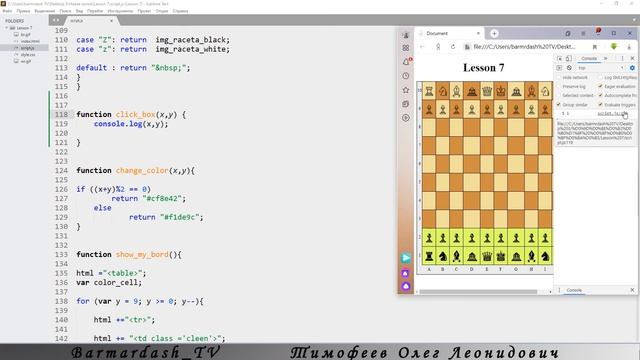Viewport: 640px width, 360px height.
Task: Toggle the Group similar checkbox
Action: pos(559,105)
